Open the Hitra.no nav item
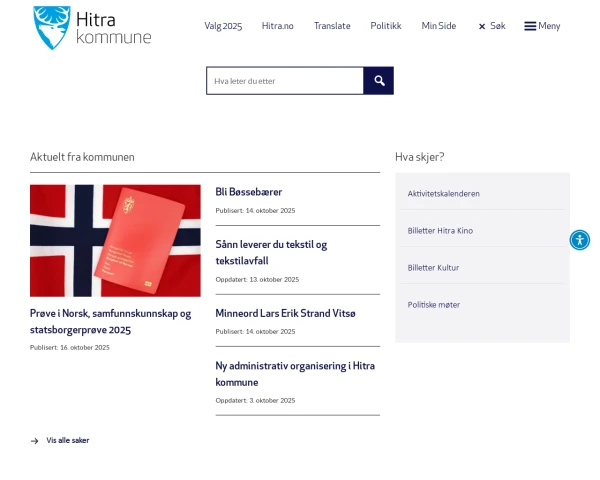This screenshot has width=600, height=480. click(x=277, y=26)
